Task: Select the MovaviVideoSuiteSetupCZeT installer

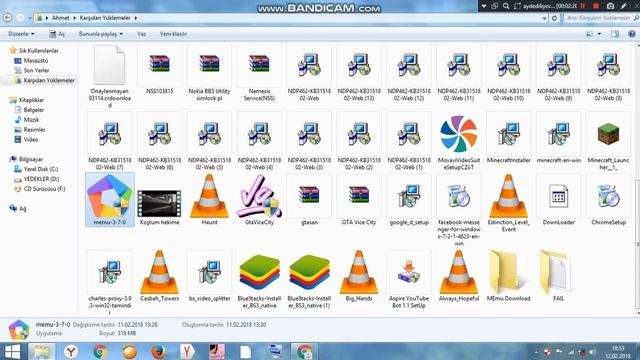Action: [x=459, y=142]
